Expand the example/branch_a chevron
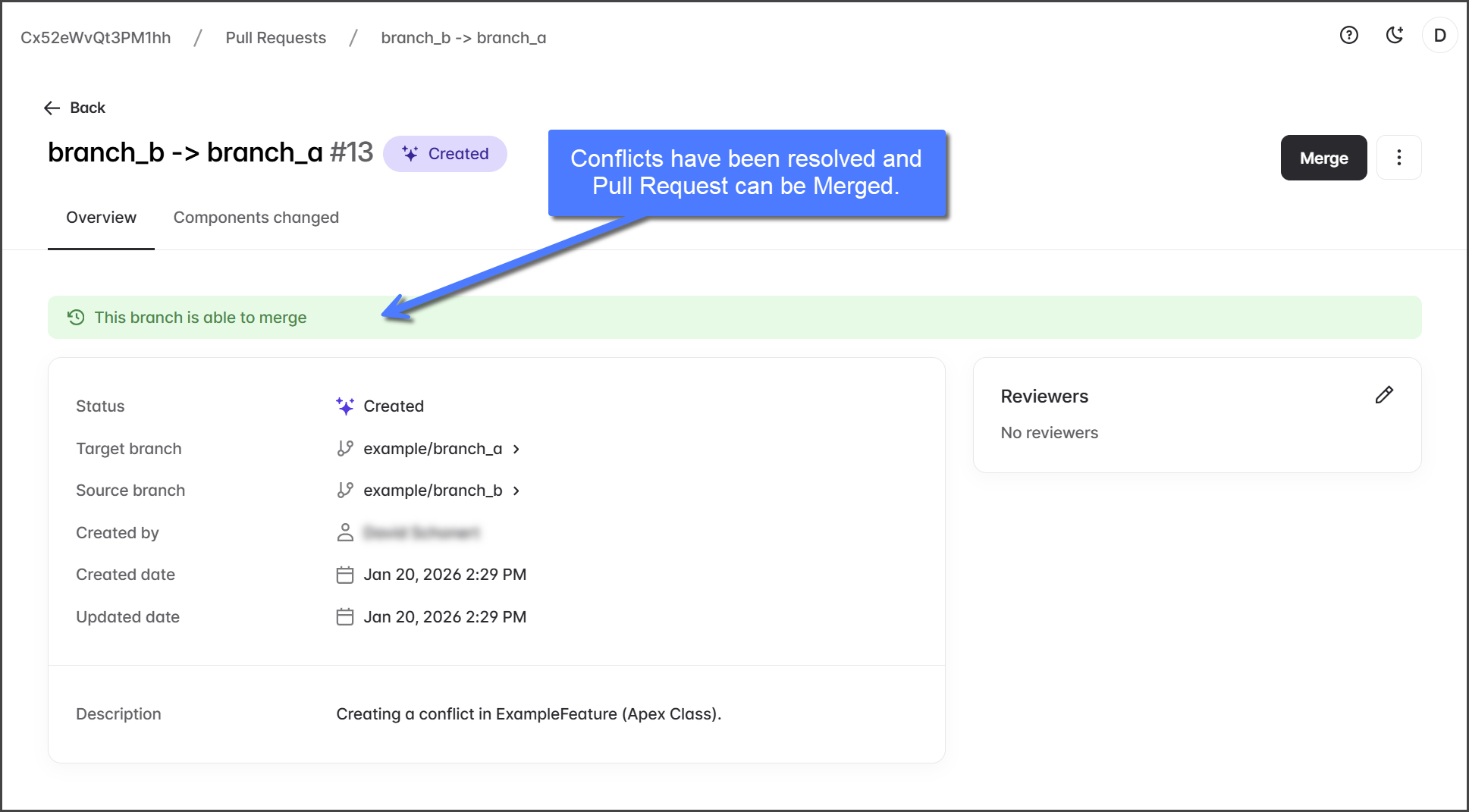The width and height of the screenshot is (1469, 812). (x=516, y=449)
